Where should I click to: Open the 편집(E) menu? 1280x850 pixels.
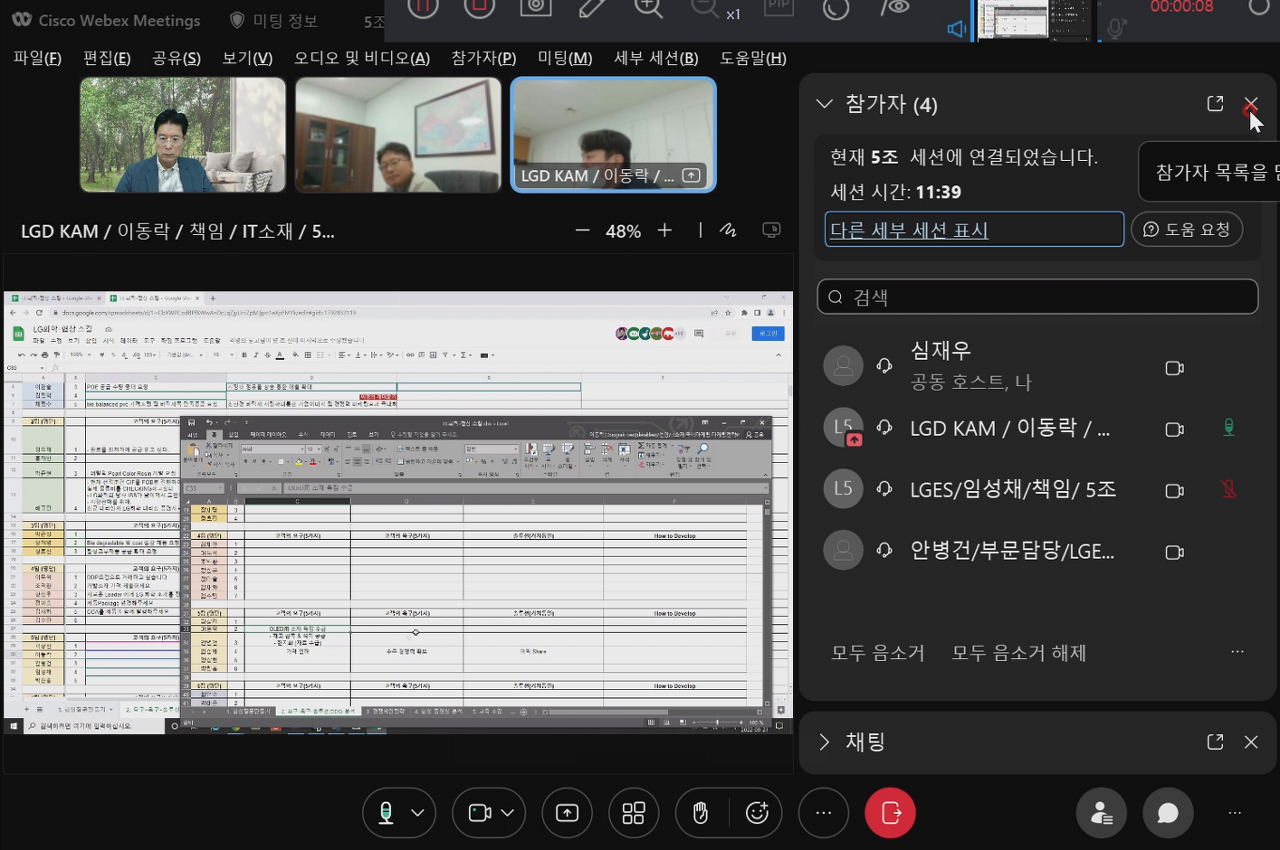[107, 58]
